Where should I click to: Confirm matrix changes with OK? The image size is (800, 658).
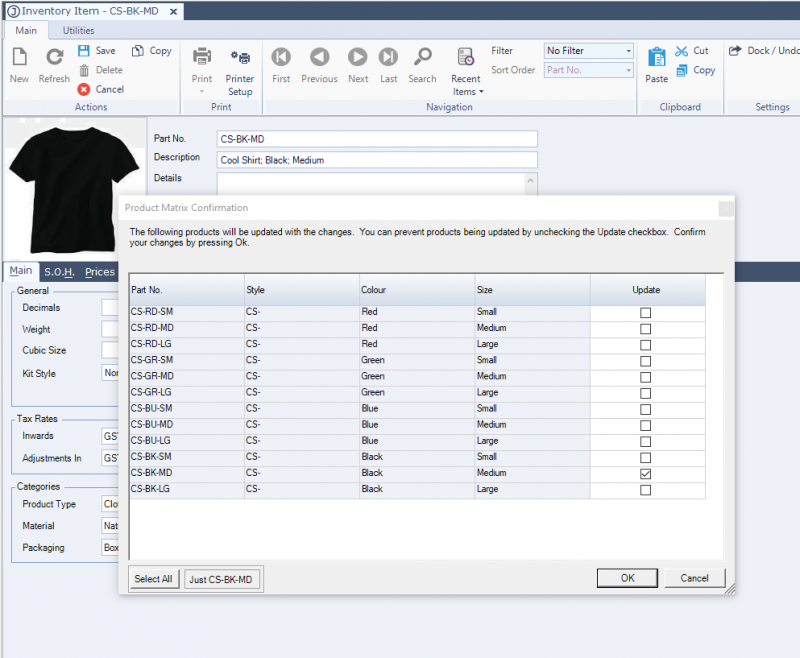pyautogui.click(x=627, y=577)
